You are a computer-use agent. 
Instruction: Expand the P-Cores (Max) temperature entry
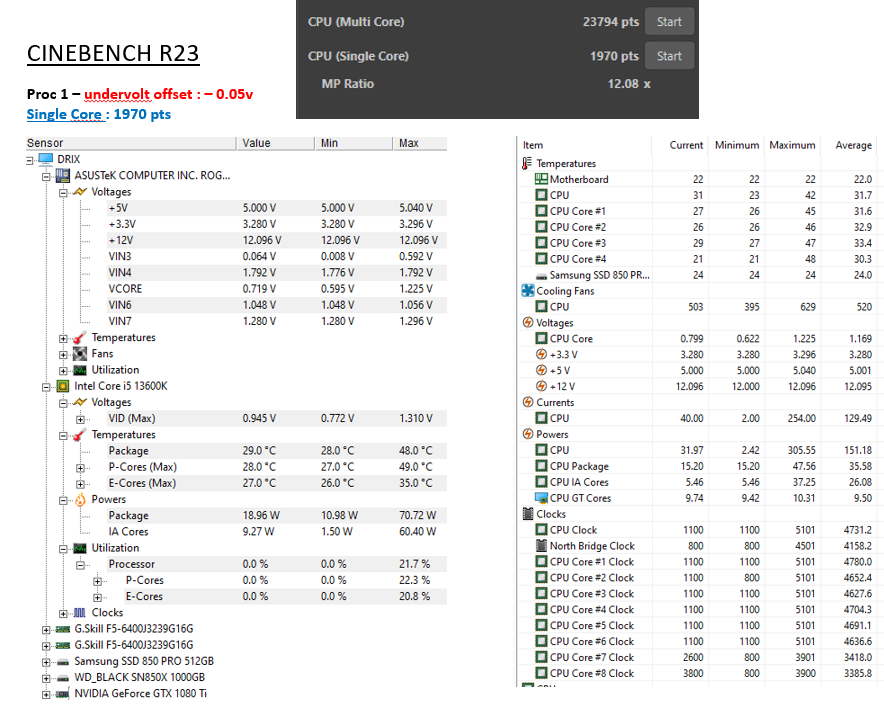(80, 468)
